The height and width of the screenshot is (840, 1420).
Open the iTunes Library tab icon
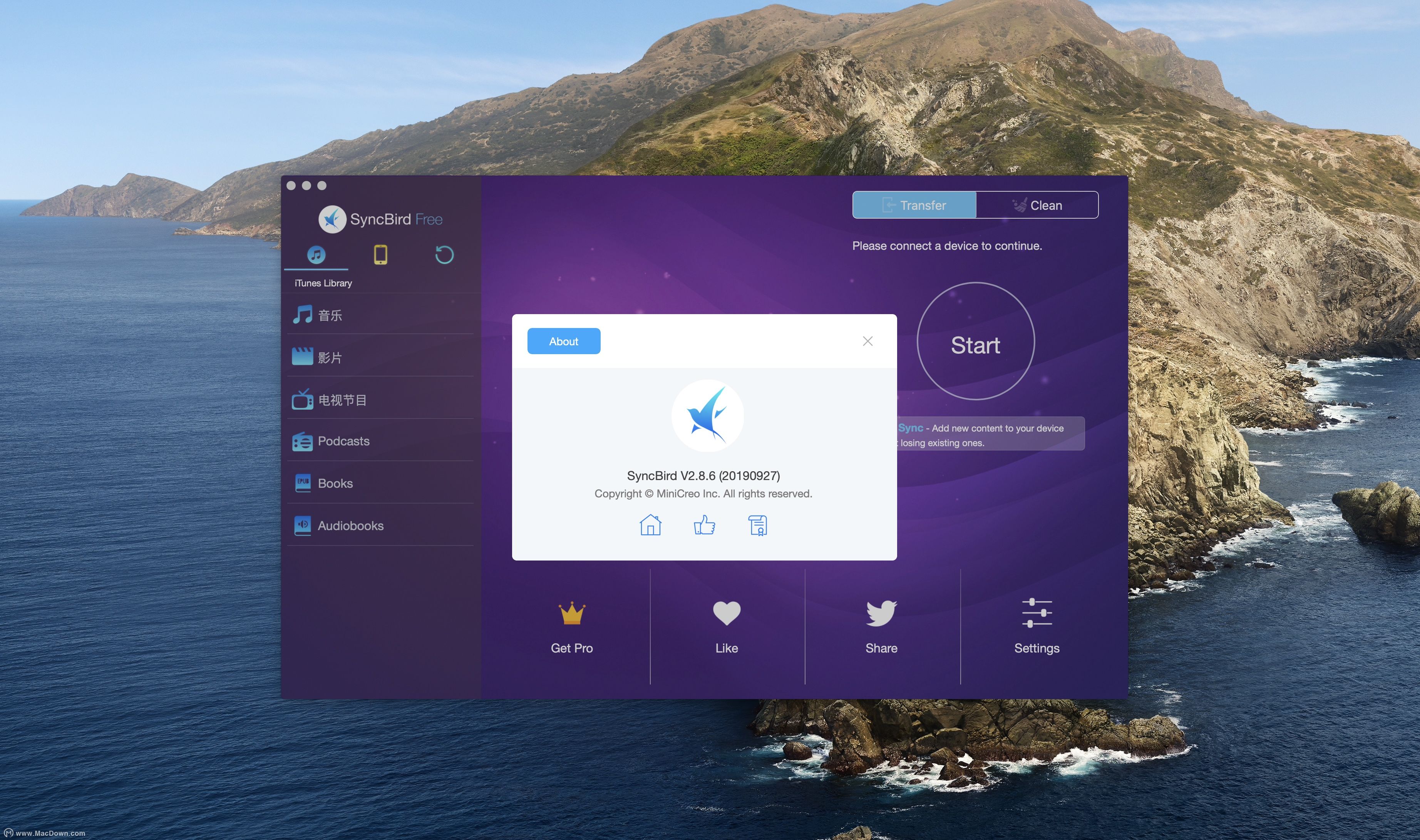(x=316, y=255)
